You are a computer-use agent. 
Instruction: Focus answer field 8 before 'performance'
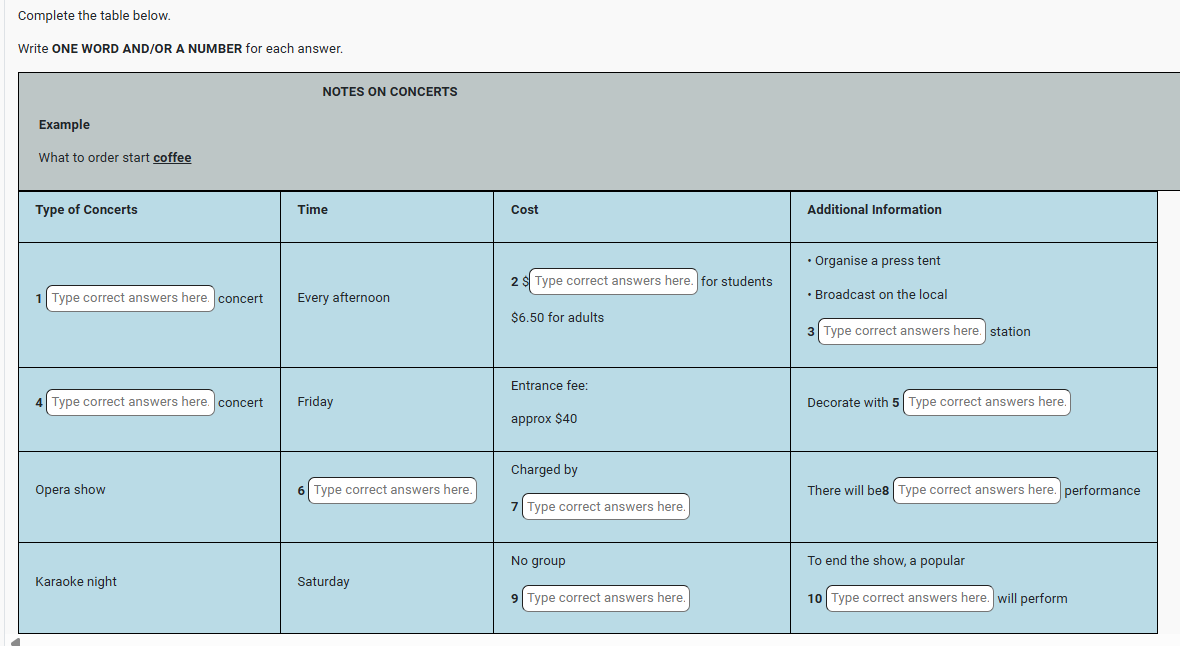(x=976, y=490)
